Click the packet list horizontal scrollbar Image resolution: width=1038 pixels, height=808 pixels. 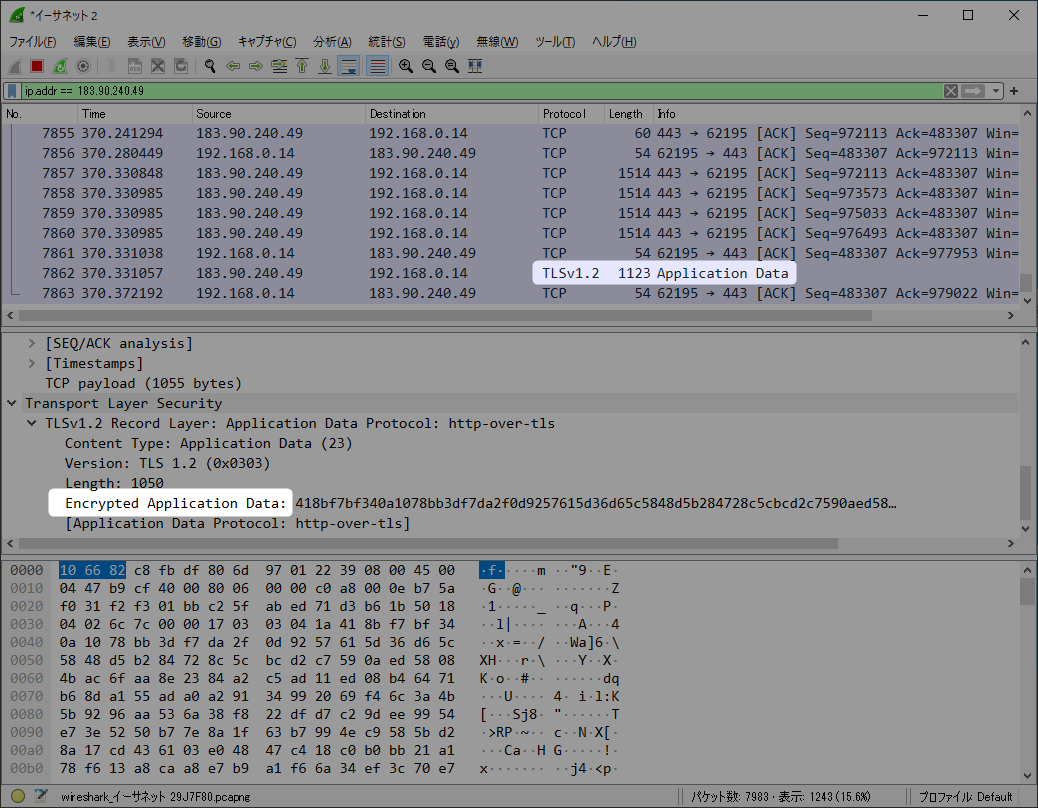pyautogui.click(x=511, y=316)
